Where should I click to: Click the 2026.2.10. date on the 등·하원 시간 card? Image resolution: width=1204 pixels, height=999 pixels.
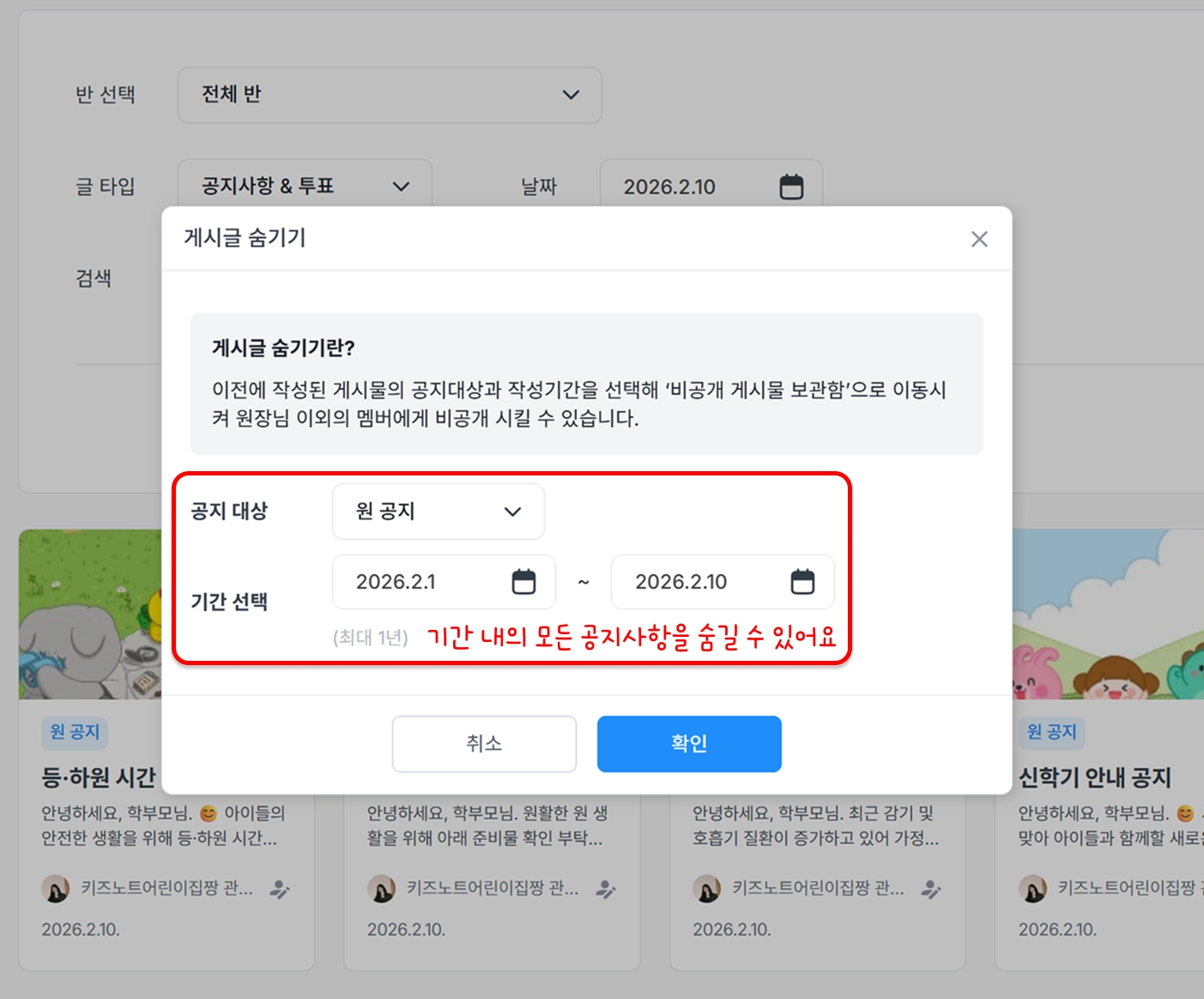tap(81, 929)
